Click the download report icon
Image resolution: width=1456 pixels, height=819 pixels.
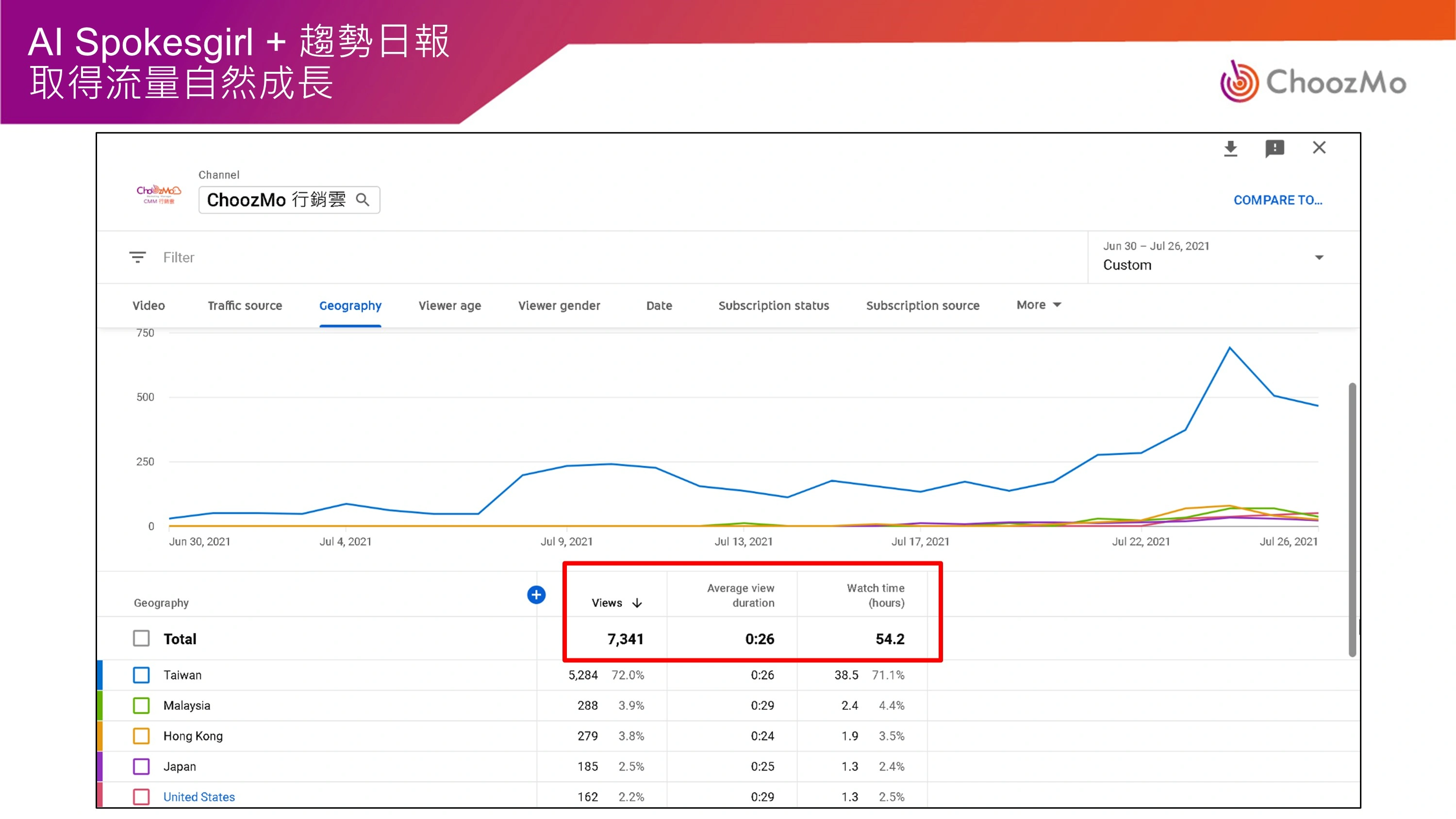click(x=1230, y=148)
